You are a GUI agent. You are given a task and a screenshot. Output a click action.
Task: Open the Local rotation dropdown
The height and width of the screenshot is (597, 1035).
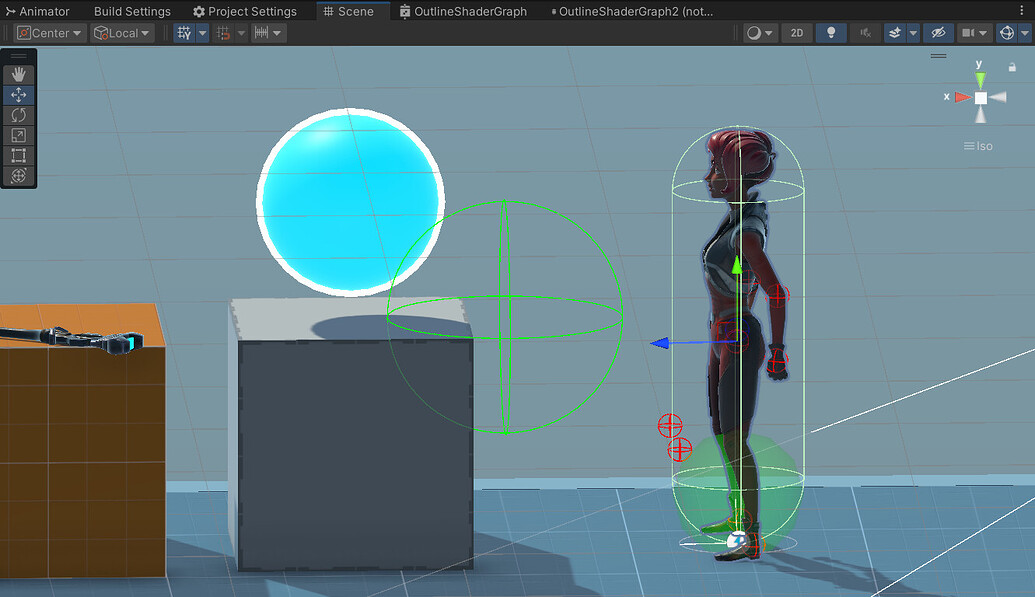120,32
